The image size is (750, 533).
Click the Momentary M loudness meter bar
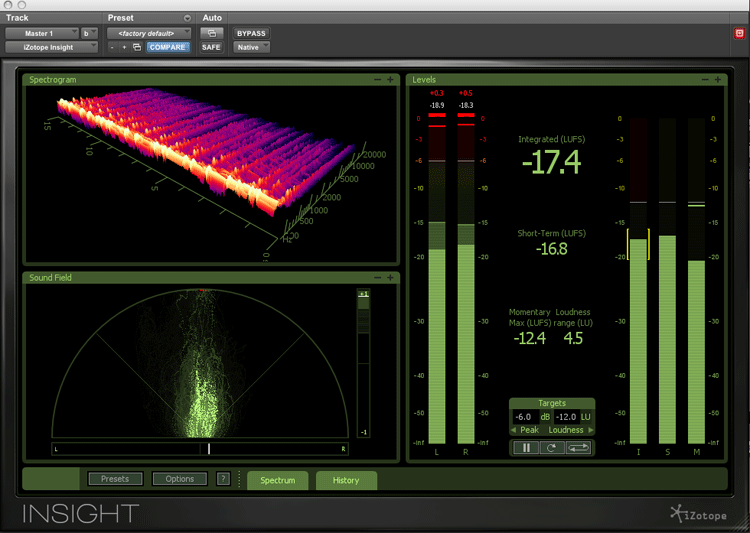(x=696, y=281)
